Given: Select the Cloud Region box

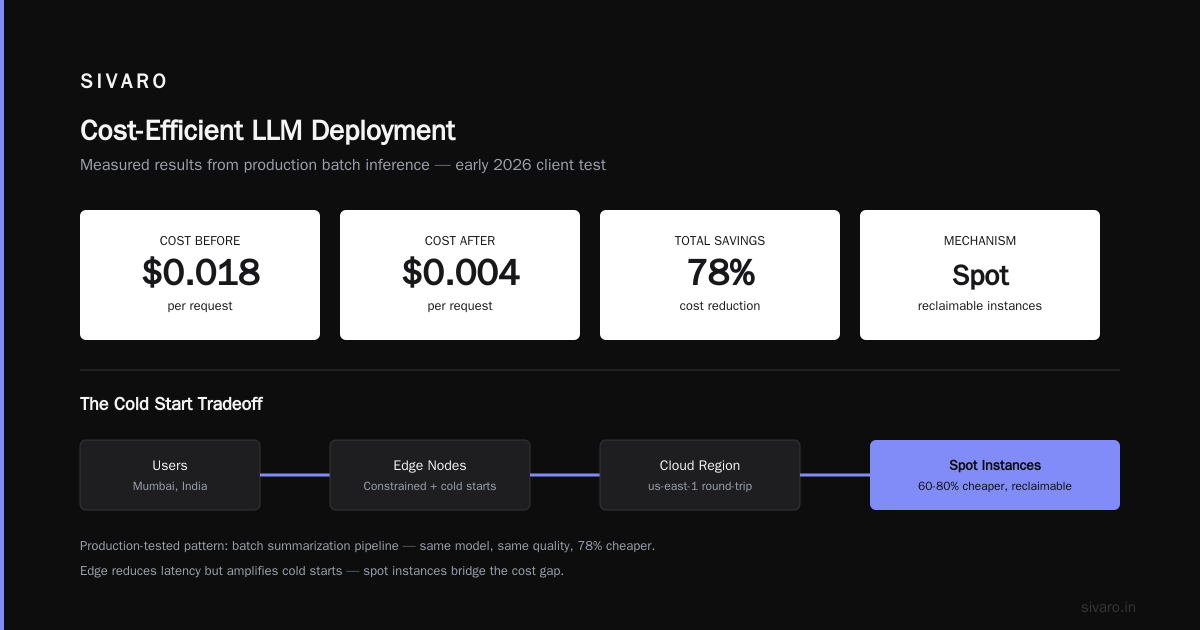Looking at the screenshot, I should pyautogui.click(x=700, y=475).
